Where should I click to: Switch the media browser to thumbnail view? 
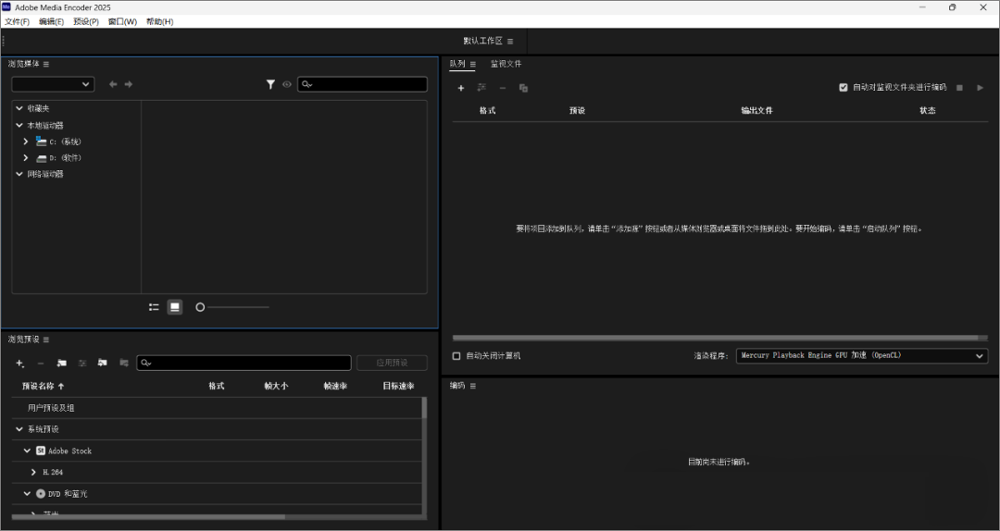(x=175, y=307)
